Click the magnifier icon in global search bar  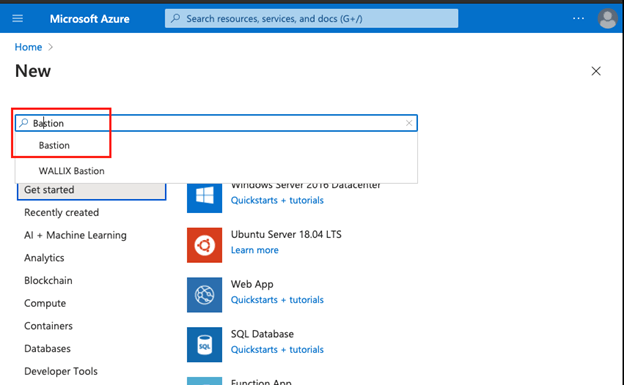176,18
